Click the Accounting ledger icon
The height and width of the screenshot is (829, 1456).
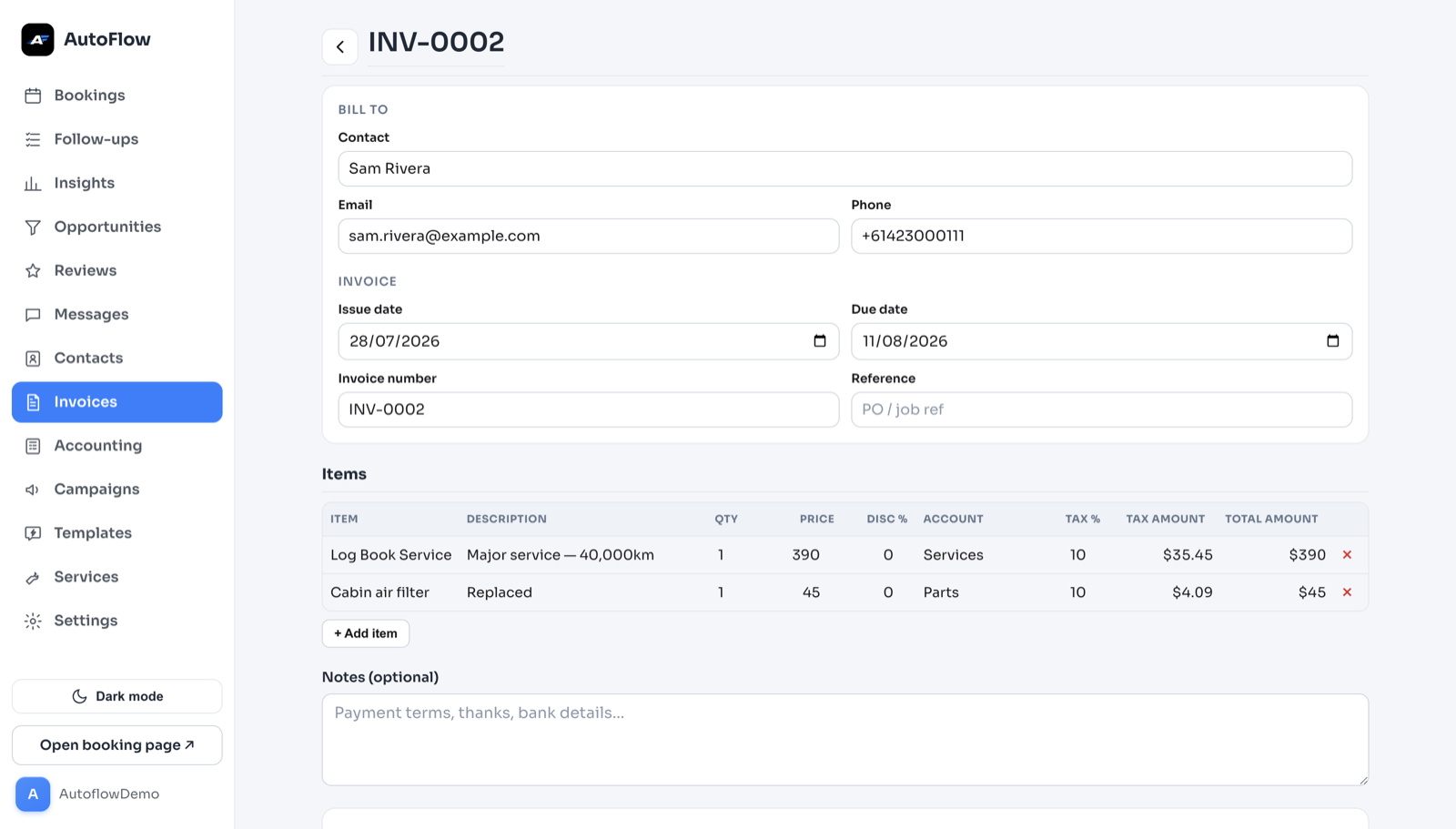tap(33, 445)
